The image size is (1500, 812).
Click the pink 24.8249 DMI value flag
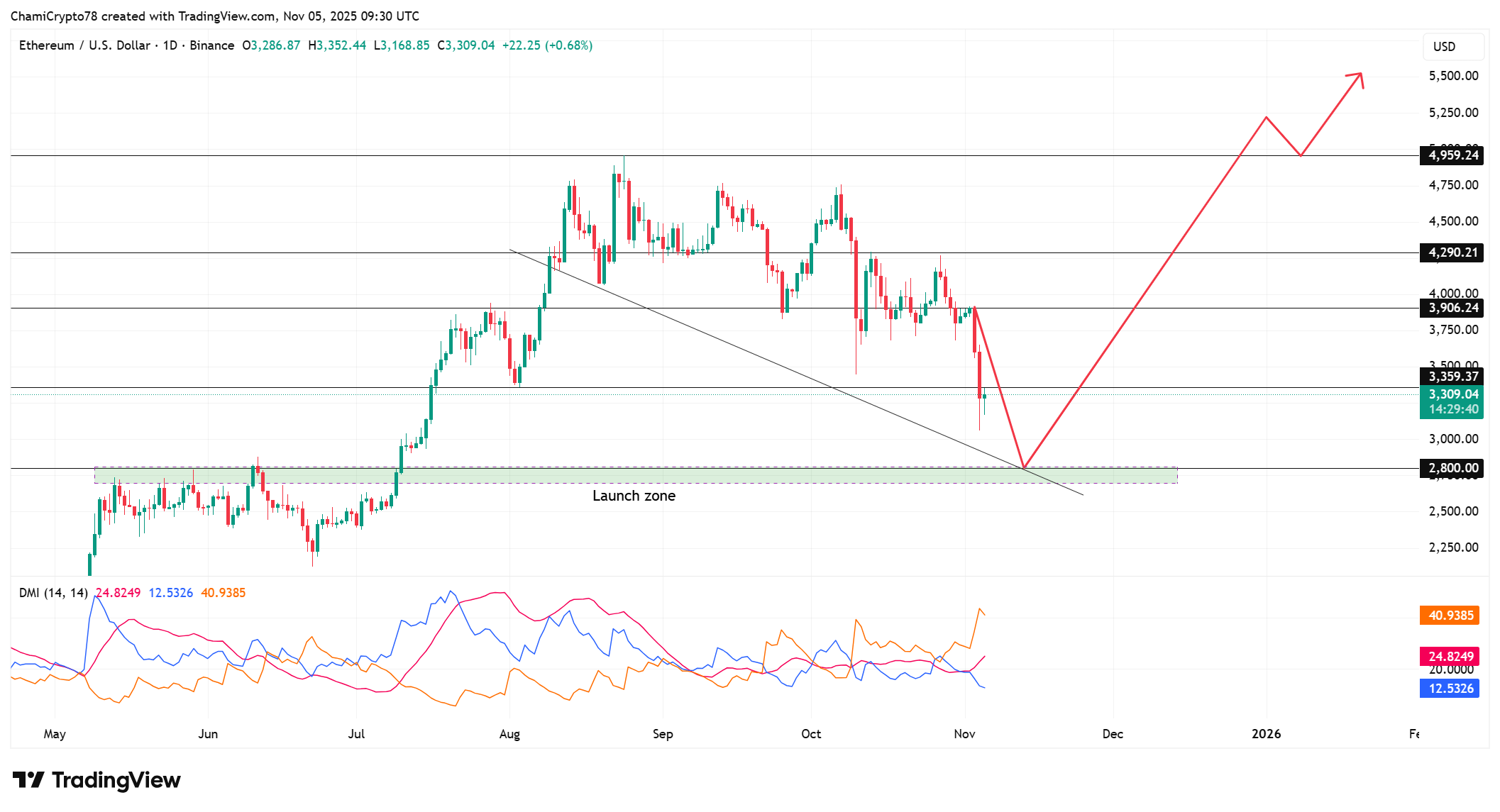coord(1450,655)
